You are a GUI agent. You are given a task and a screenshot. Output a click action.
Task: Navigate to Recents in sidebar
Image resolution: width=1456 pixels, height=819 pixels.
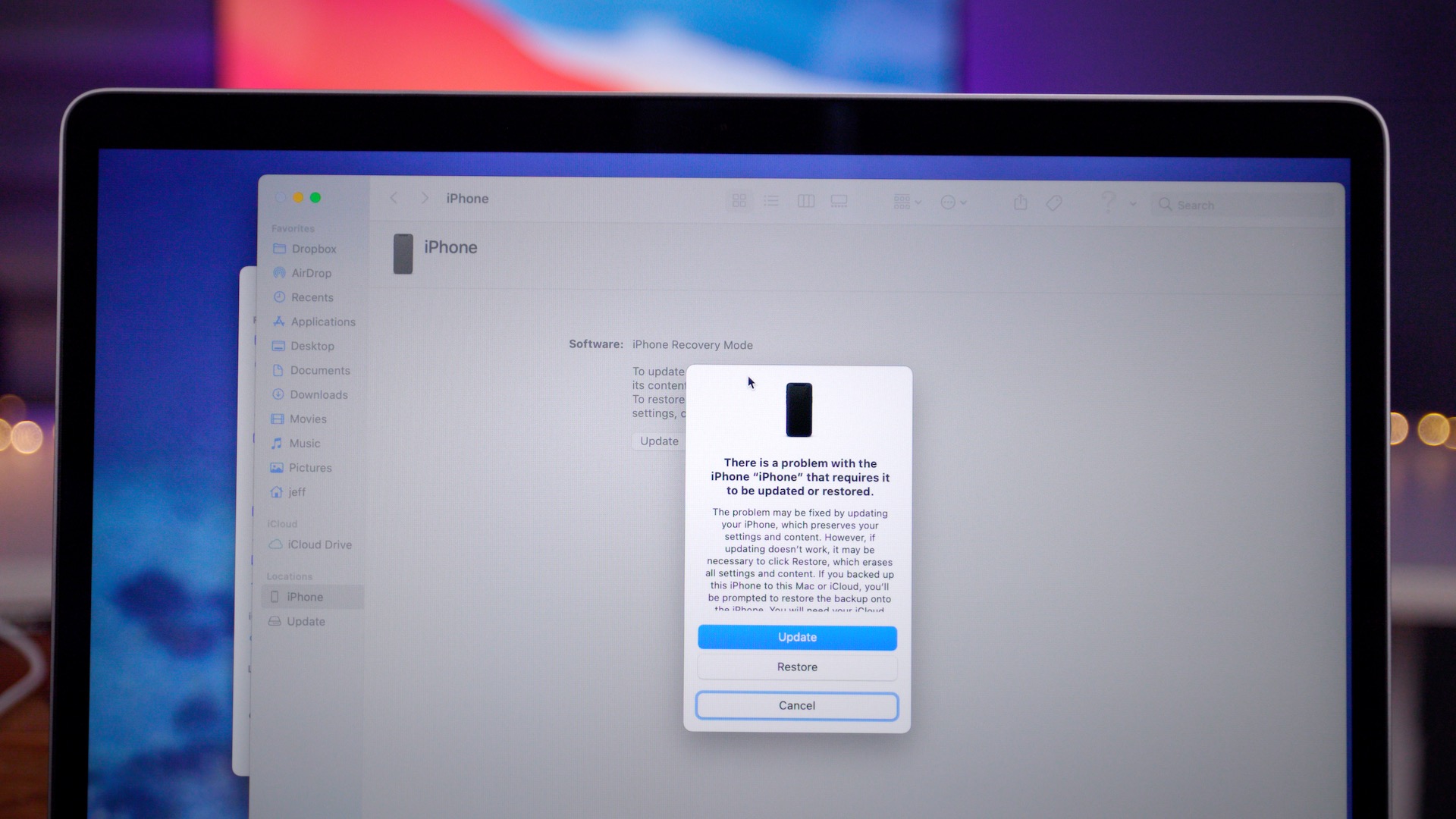(311, 296)
